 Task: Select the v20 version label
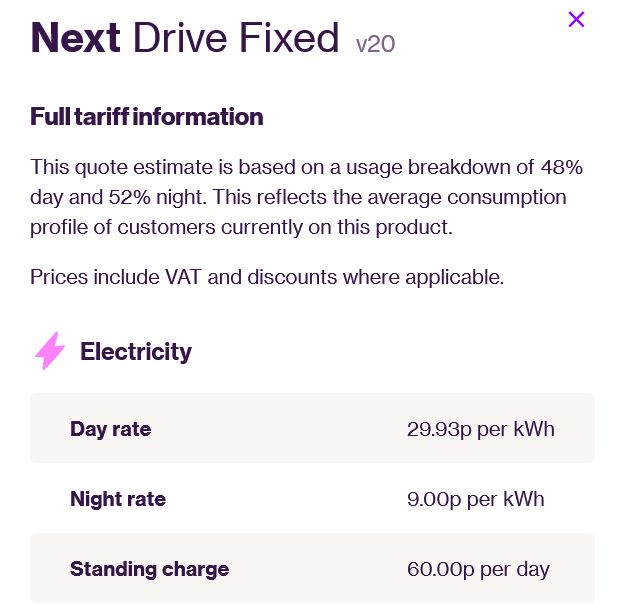point(375,45)
